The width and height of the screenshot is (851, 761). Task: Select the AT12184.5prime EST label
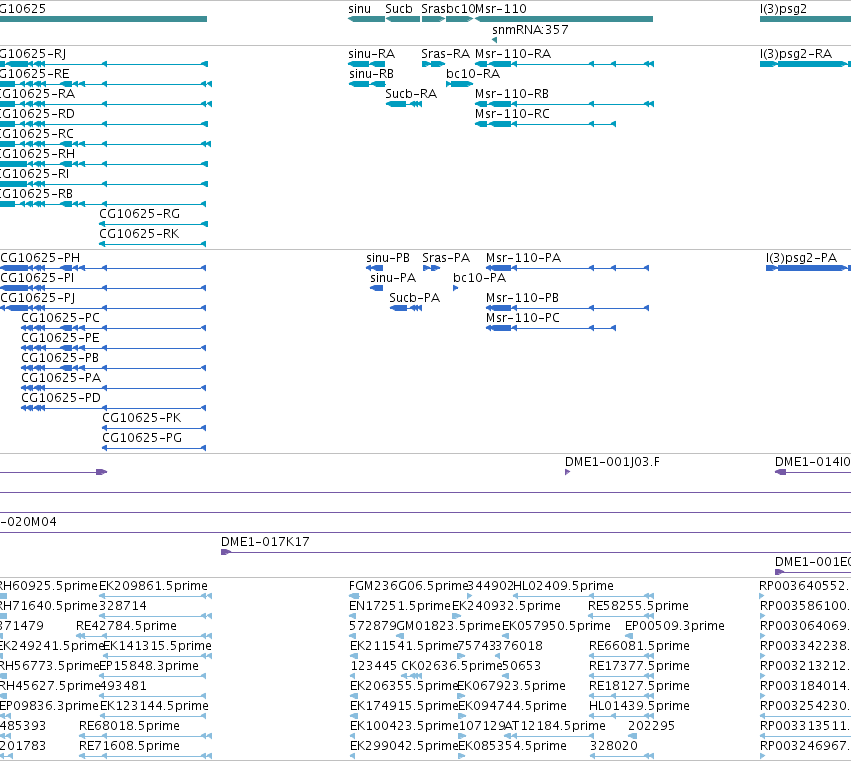[x=555, y=726]
